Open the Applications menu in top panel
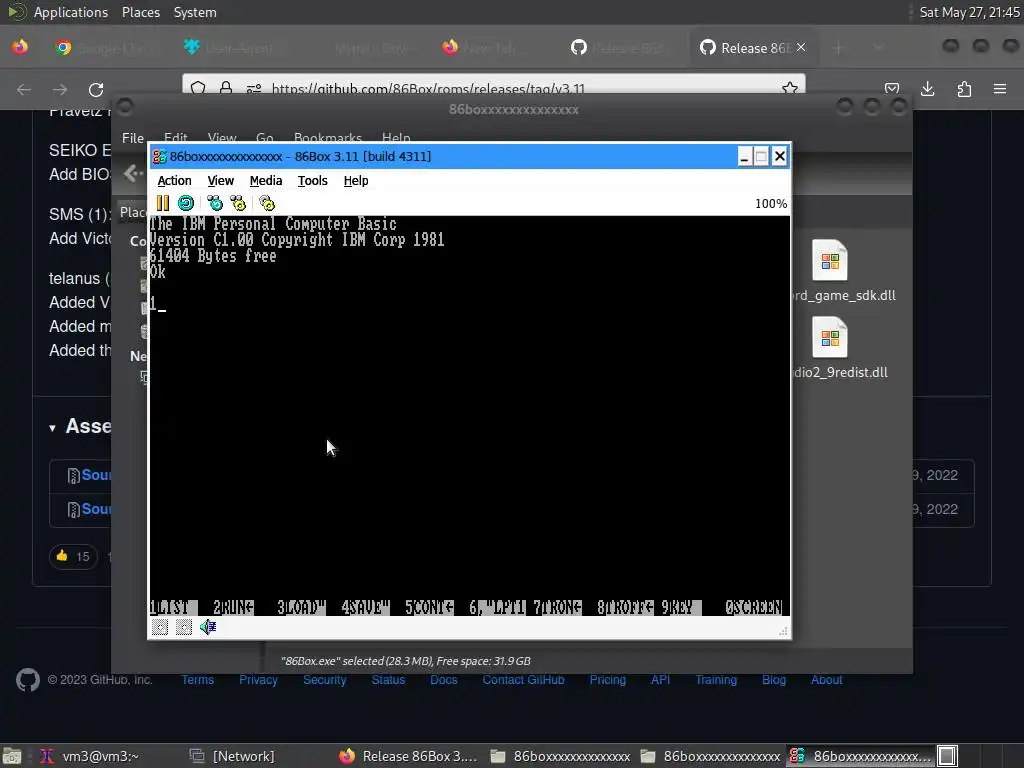 71,12
